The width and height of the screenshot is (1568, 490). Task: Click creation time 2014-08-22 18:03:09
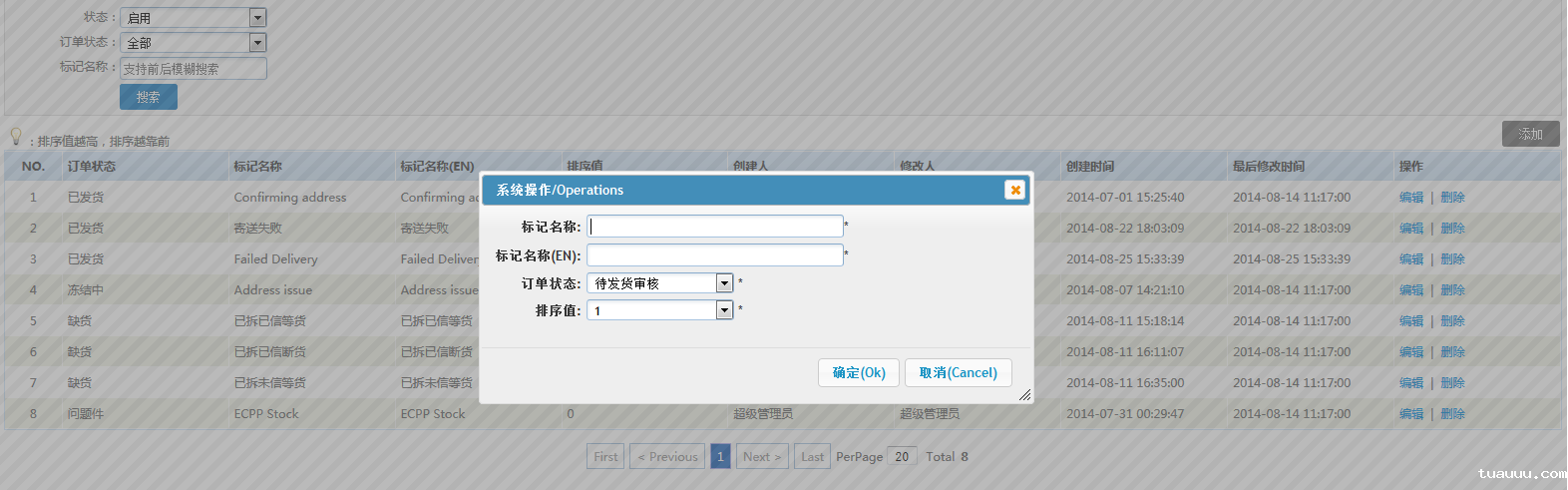1125,229
